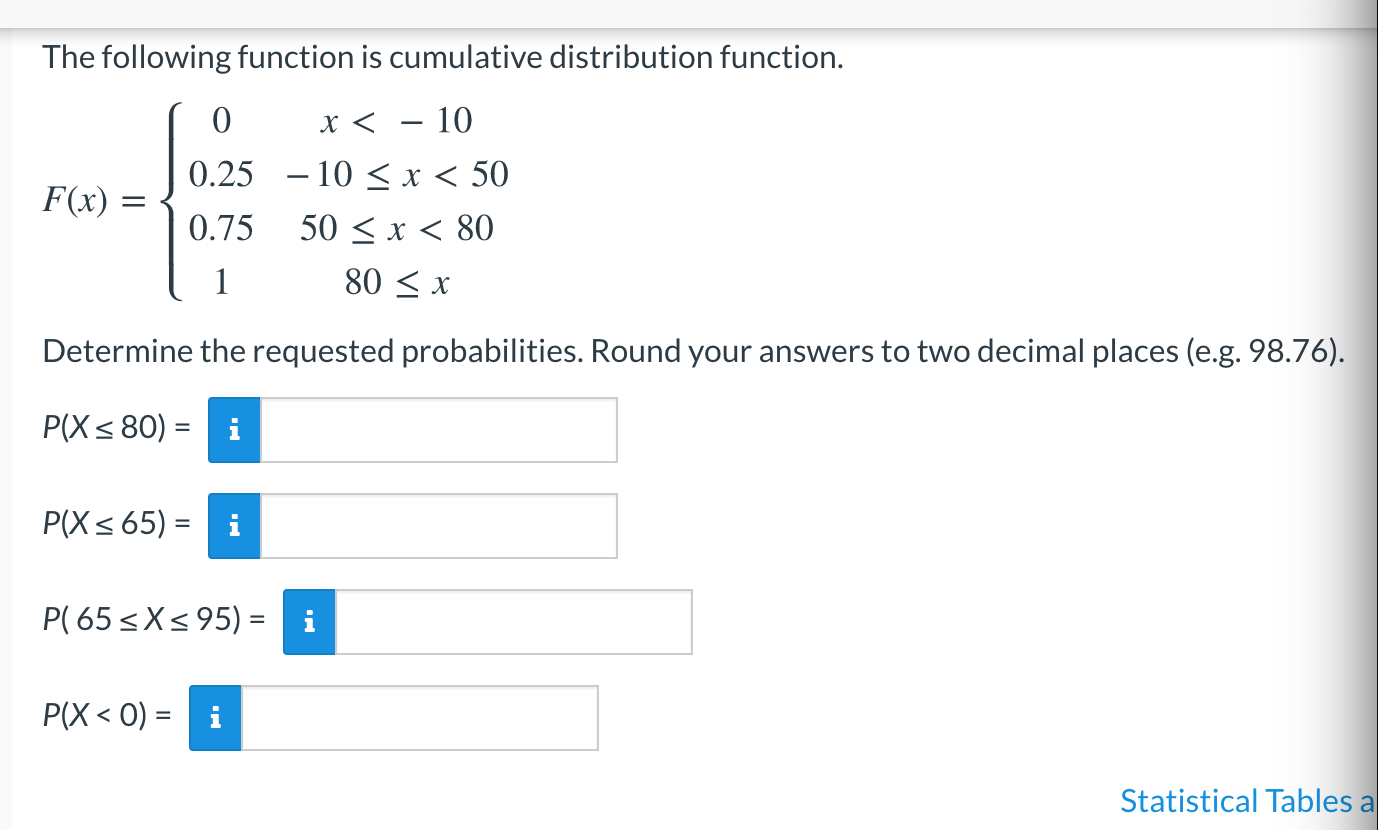The image size is (1378, 830).
Task: Click the answer box for P(X ≤ 65)
Action: [440, 526]
